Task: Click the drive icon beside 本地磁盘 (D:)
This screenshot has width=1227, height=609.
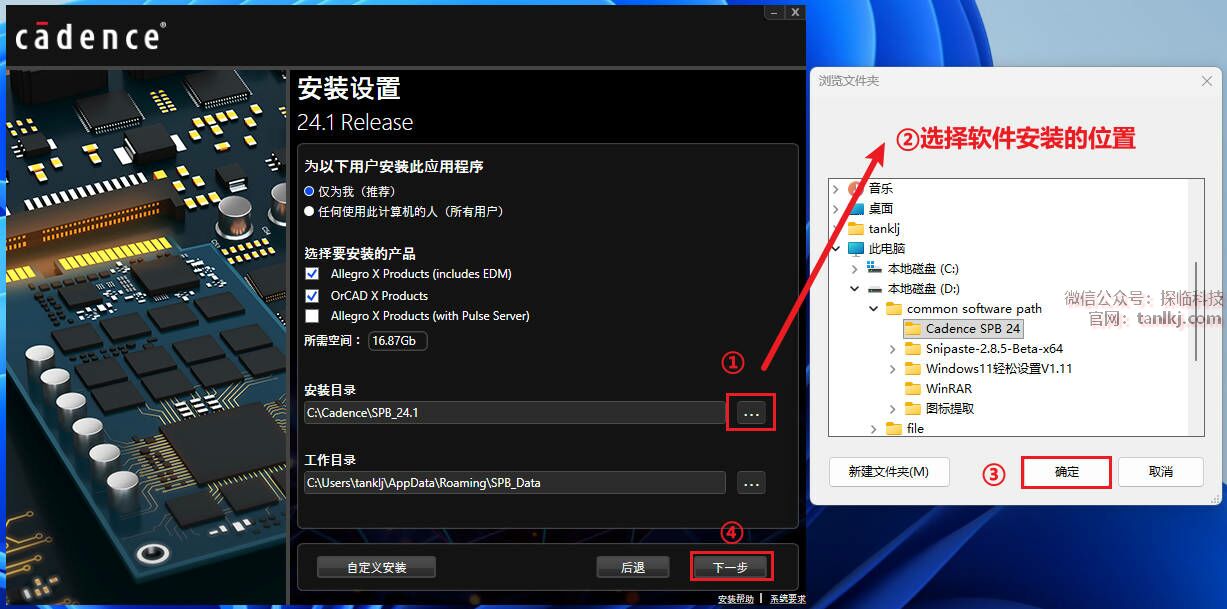Action: point(875,288)
